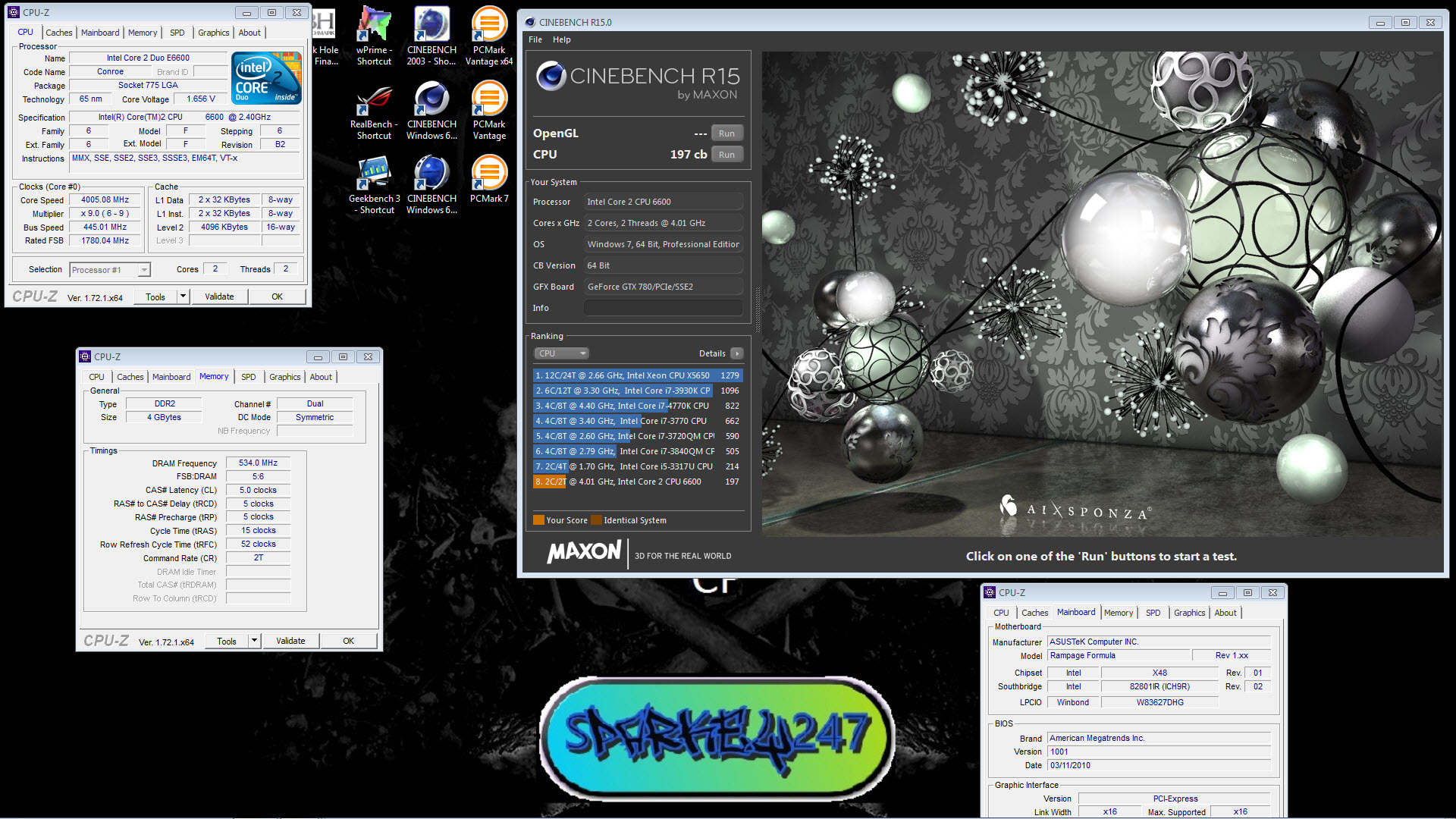This screenshot has width=1456, height=819.
Task: Open the wPrime Shortcut desktop icon
Action: [x=374, y=36]
